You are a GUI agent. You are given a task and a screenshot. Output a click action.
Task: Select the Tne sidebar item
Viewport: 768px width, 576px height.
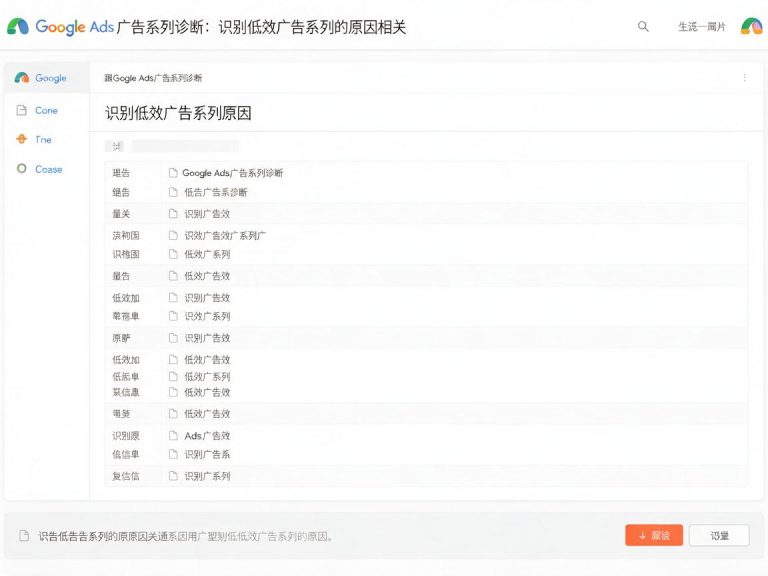tap(43, 140)
